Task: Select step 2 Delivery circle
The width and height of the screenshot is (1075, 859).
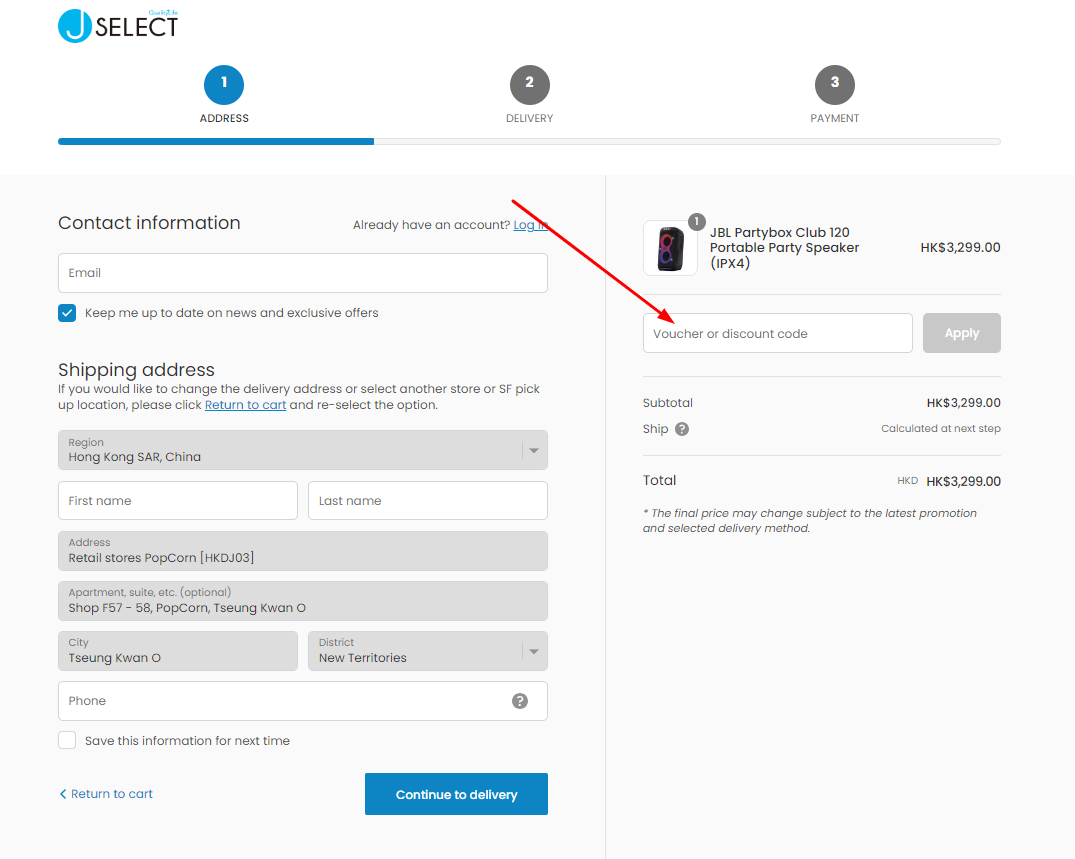Action: pos(529,85)
